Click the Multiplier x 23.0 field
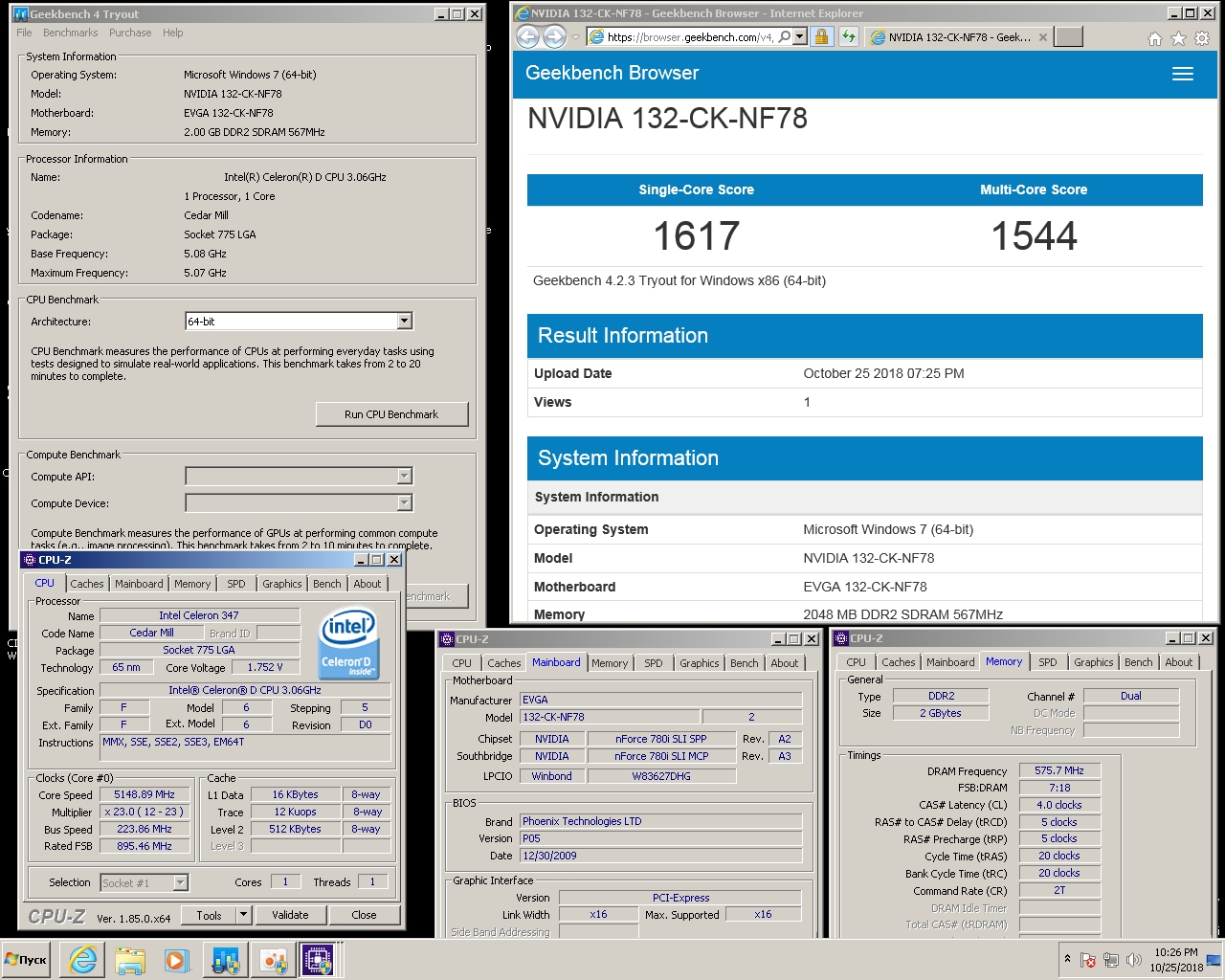Image resolution: width=1225 pixels, height=980 pixels. tap(145, 812)
